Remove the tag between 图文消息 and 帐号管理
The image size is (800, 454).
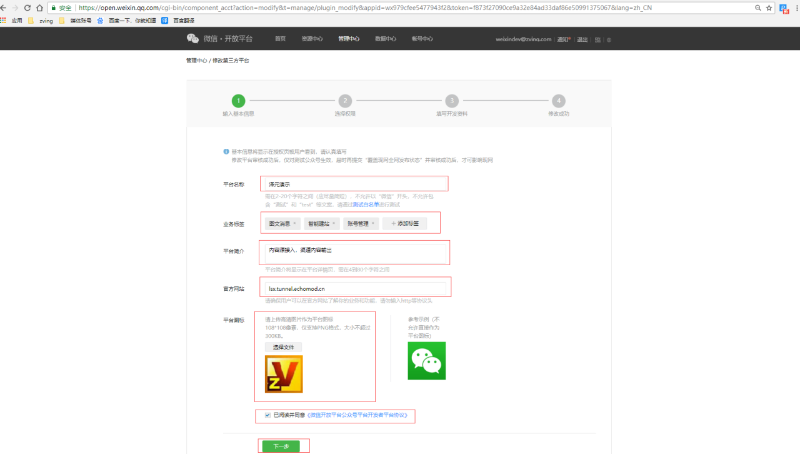tap(334, 223)
